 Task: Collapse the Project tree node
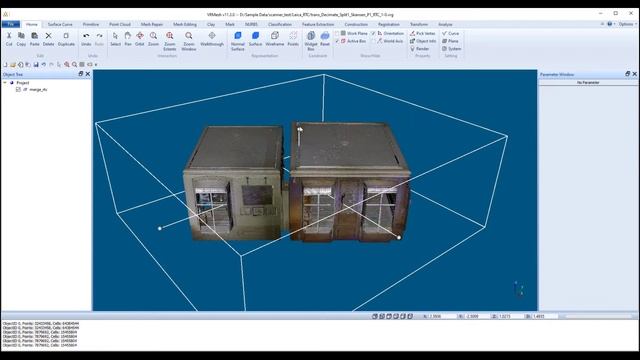pyautogui.click(x=5, y=82)
